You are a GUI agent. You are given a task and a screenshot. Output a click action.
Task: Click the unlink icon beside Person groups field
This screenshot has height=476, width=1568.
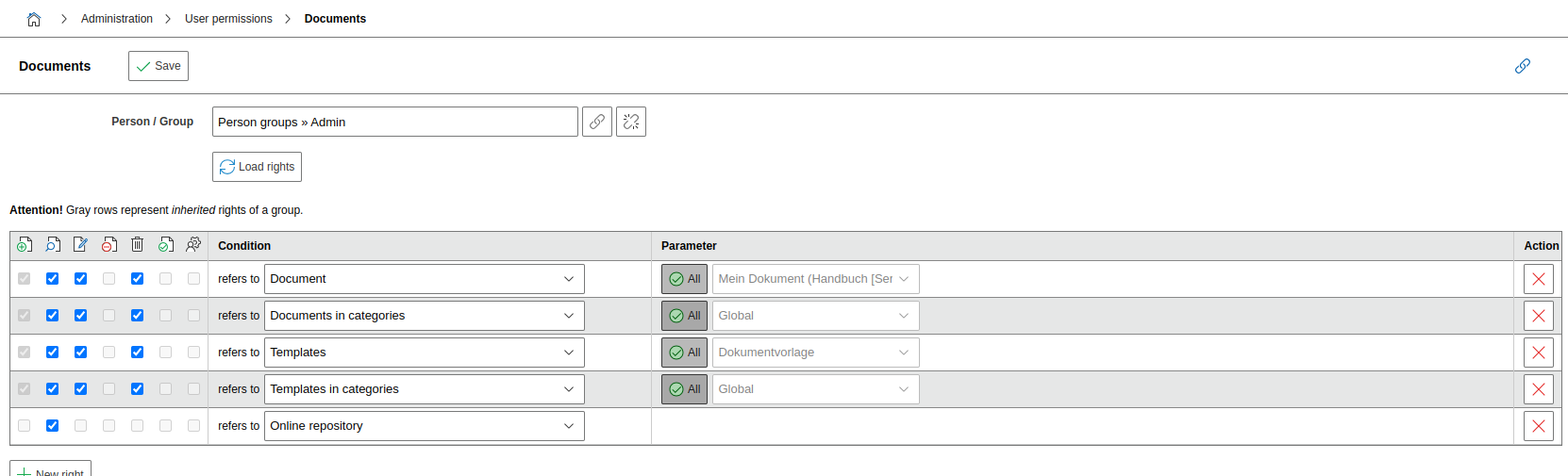[x=631, y=122]
